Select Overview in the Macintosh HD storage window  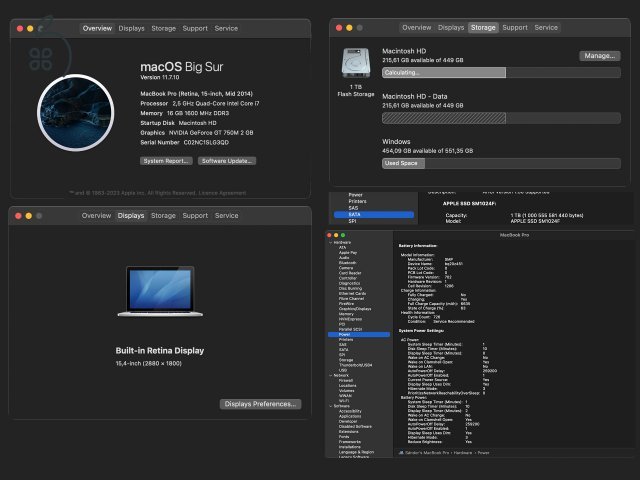(x=416, y=27)
